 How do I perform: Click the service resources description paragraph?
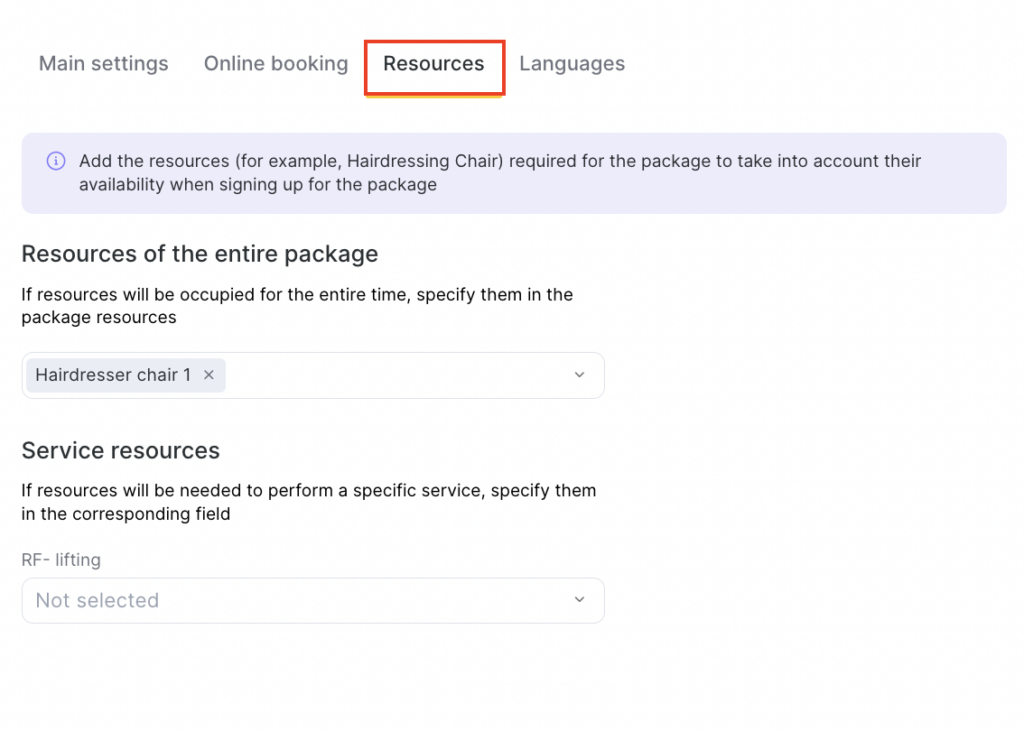(x=308, y=502)
